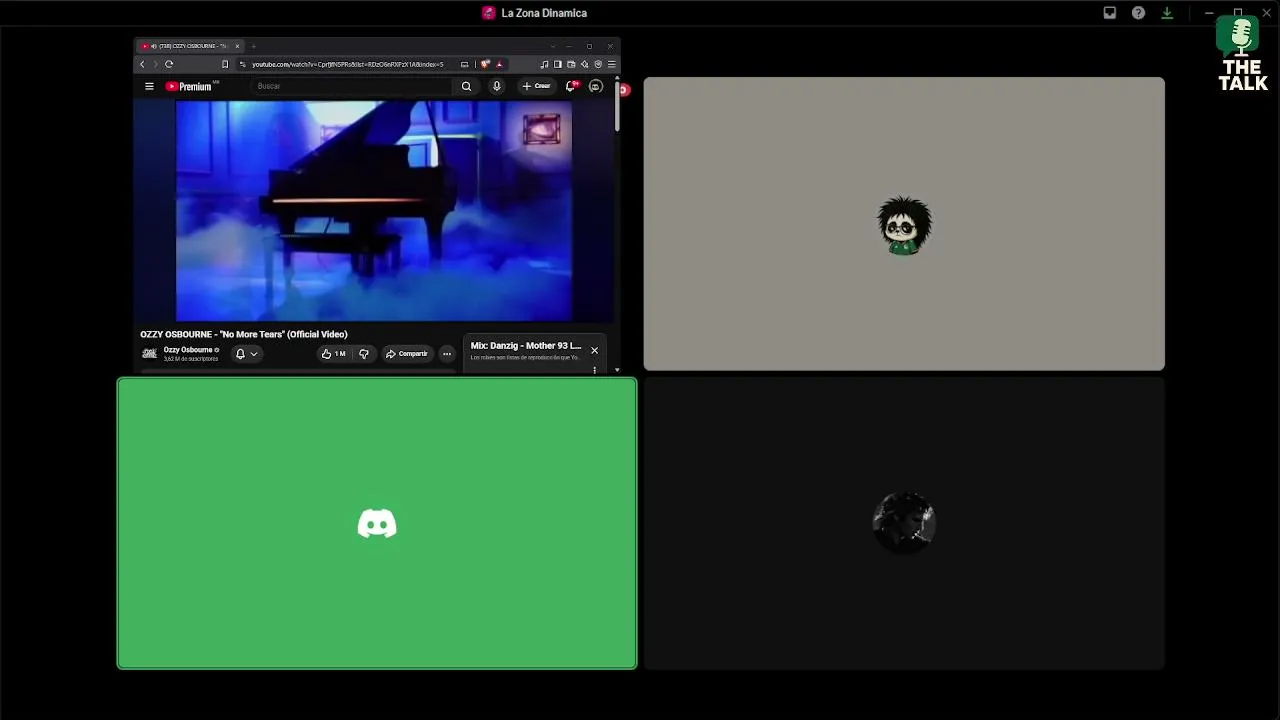
Task: Click the YouTube page vertical scrollbar
Action: coord(617,105)
